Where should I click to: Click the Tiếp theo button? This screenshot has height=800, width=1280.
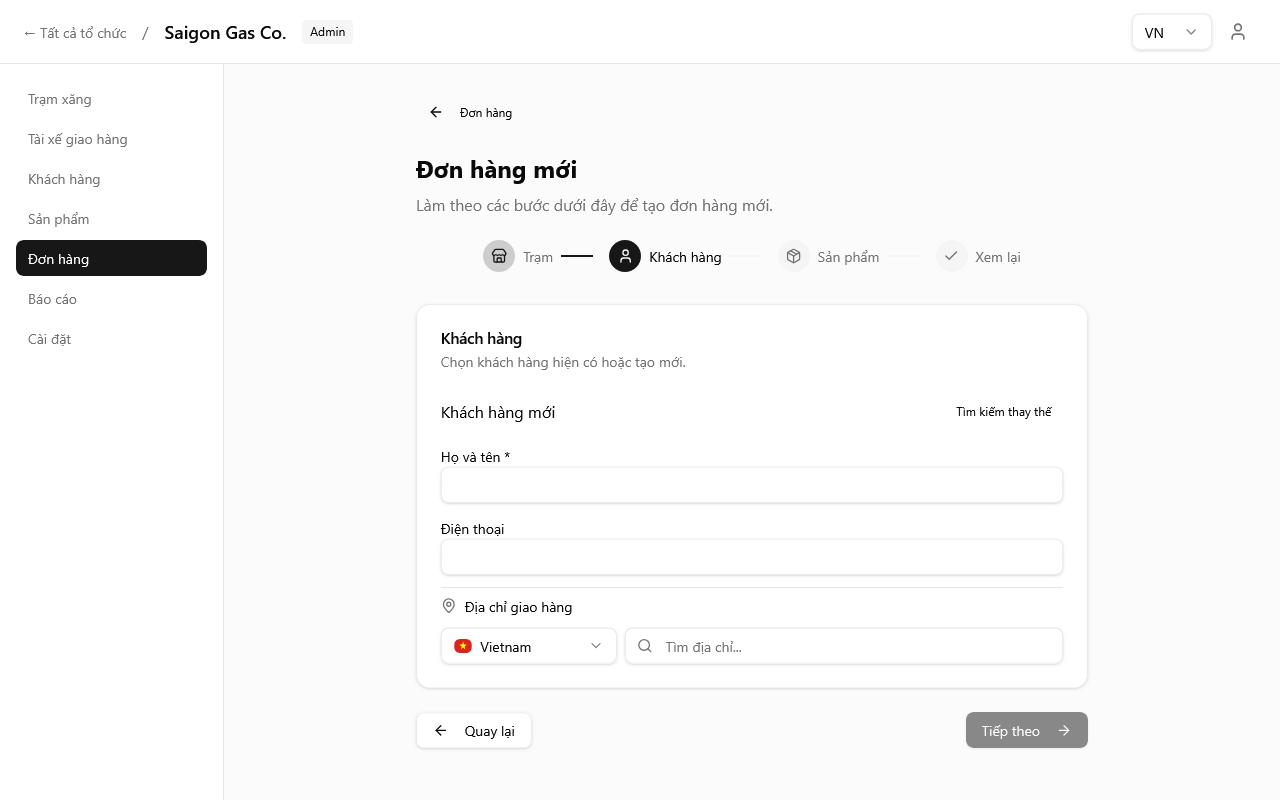[1026, 730]
